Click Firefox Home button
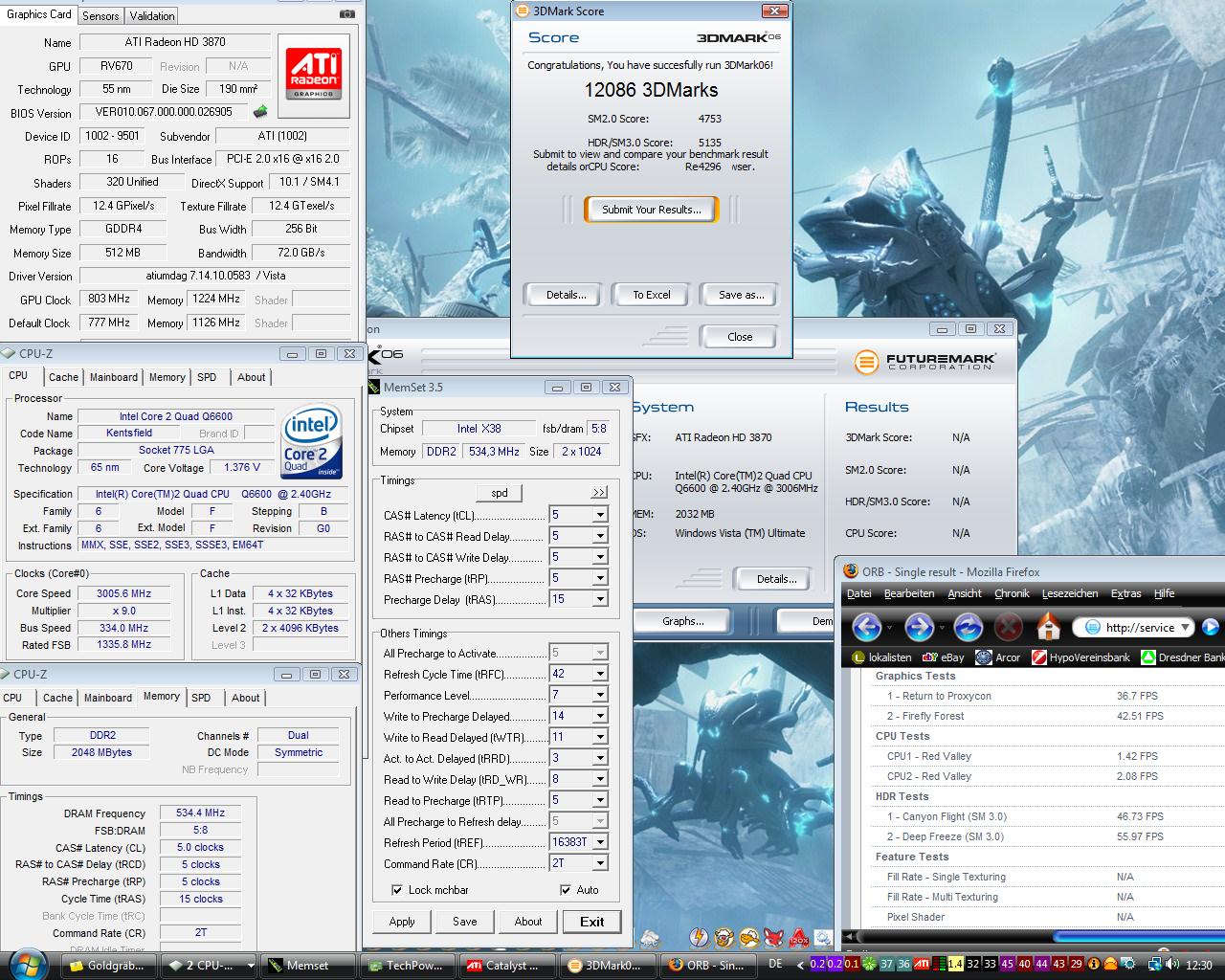This screenshot has width=1225, height=980. (1049, 628)
